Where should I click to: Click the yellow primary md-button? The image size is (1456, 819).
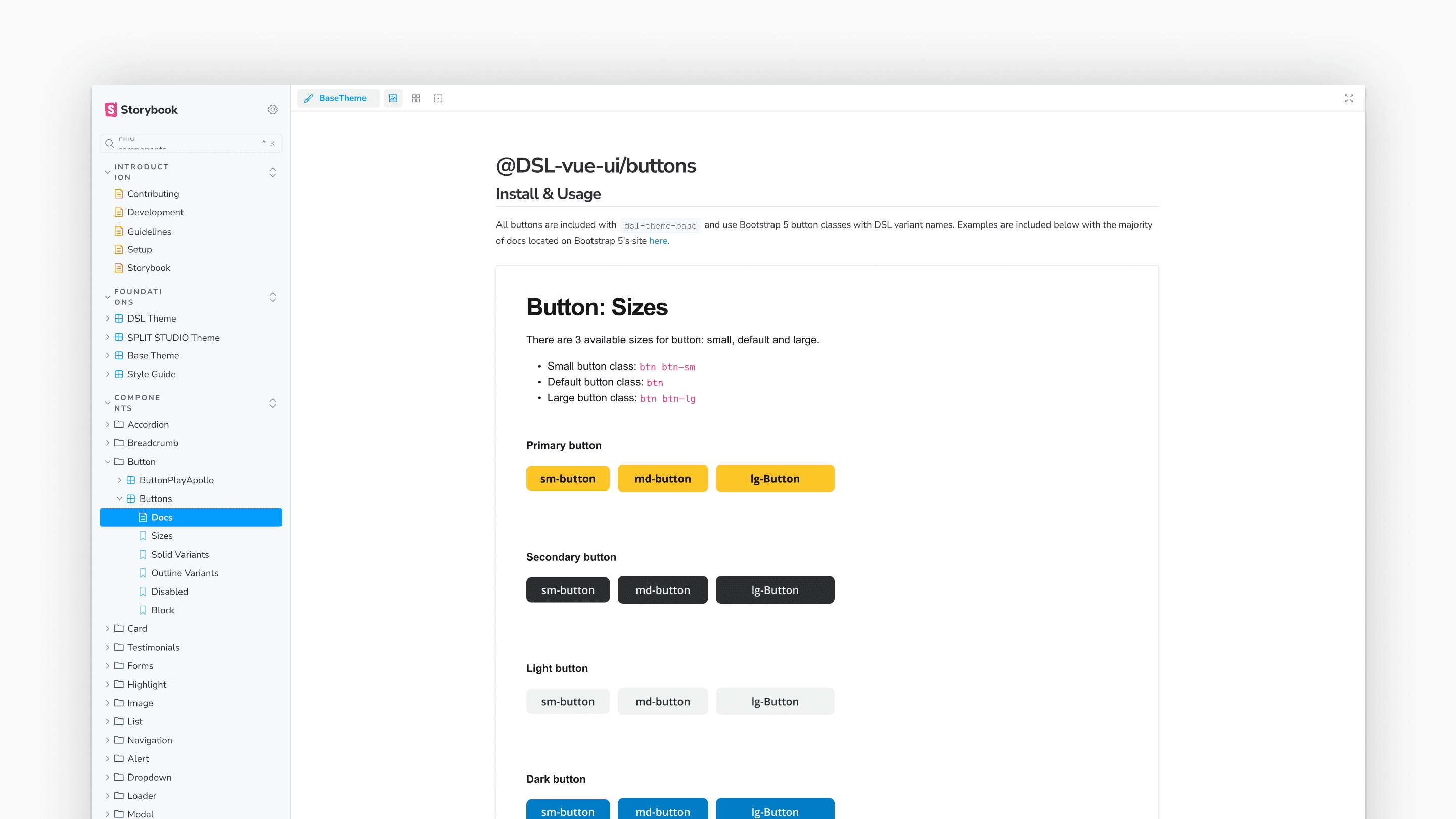(x=662, y=479)
